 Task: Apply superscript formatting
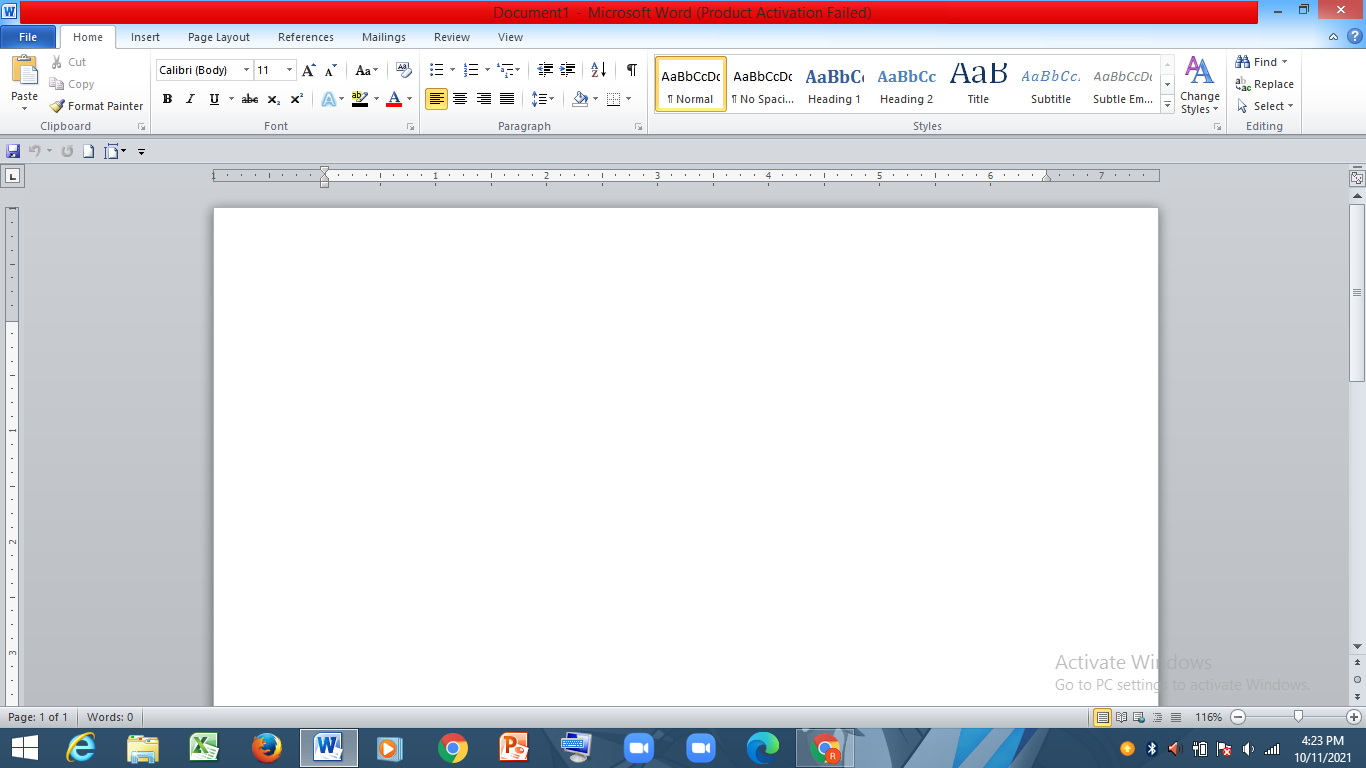coord(297,99)
